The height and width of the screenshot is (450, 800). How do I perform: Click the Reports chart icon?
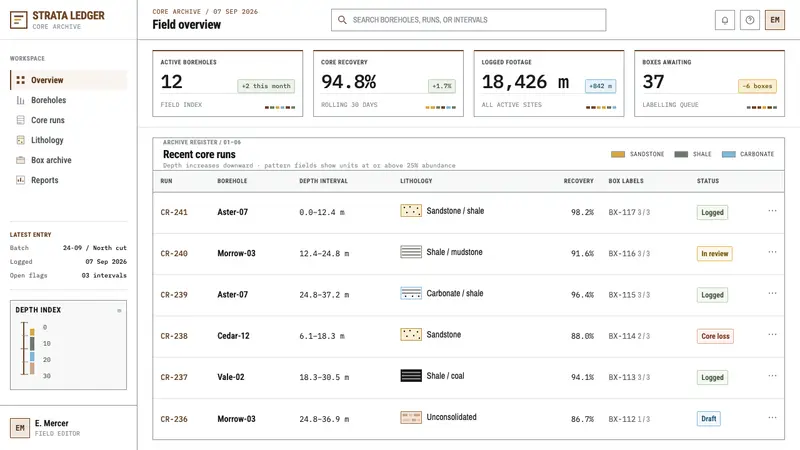tap(20, 180)
